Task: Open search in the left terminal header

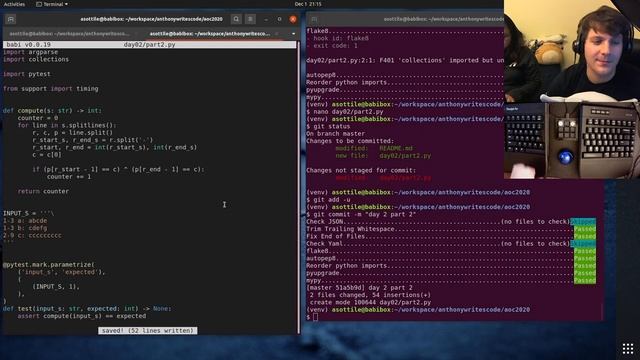Action: pyautogui.click(x=236, y=19)
